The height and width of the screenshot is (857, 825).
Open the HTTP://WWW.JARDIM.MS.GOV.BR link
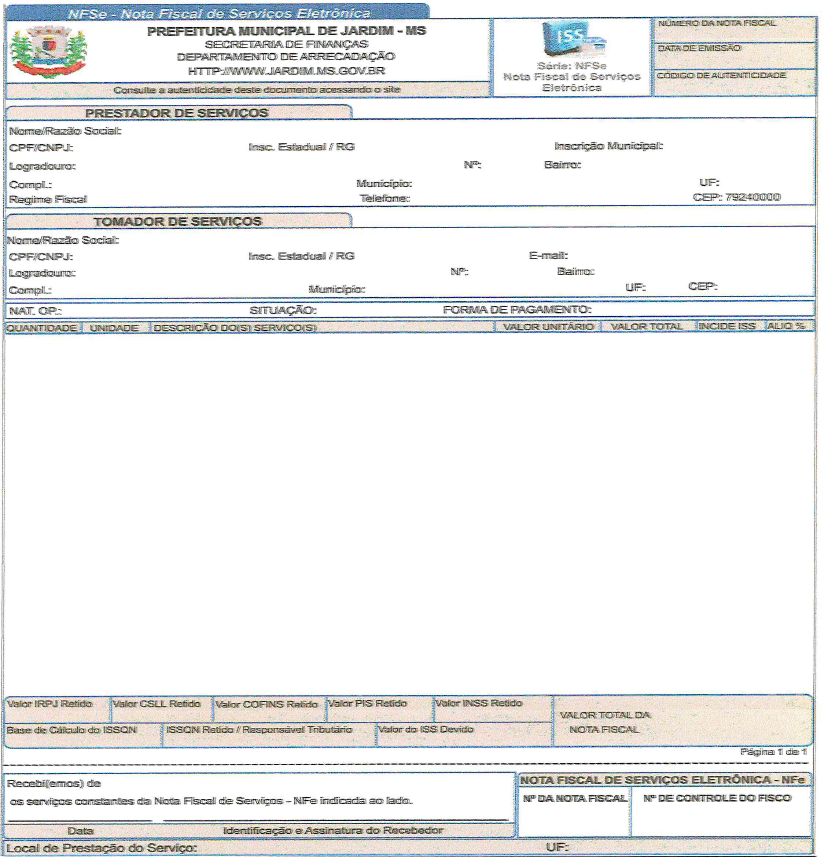[x=286, y=71]
